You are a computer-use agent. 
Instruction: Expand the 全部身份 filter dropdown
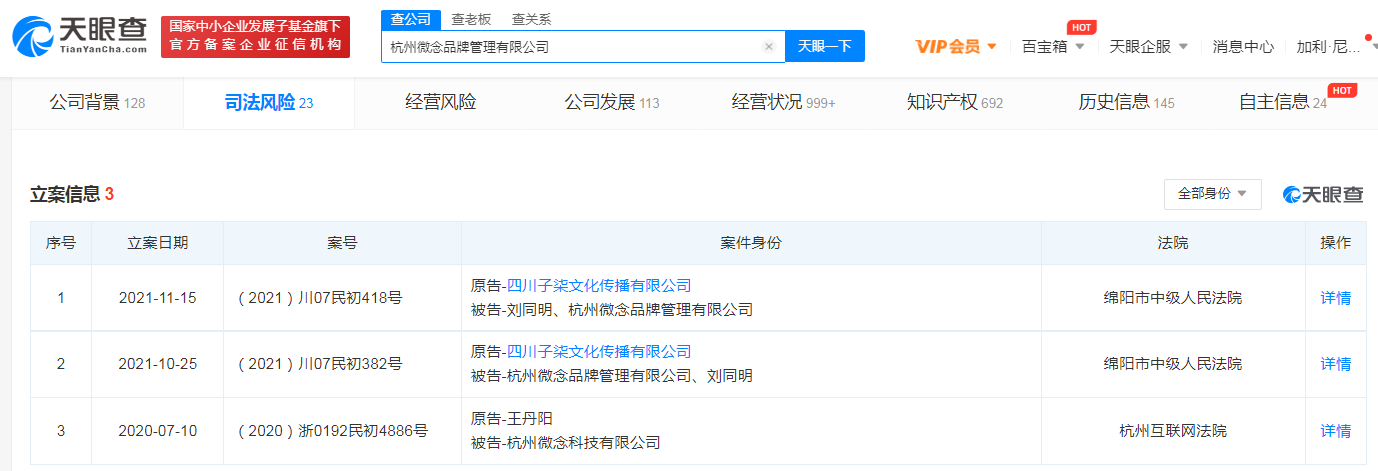pyautogui.click(x=1212, y=194)
